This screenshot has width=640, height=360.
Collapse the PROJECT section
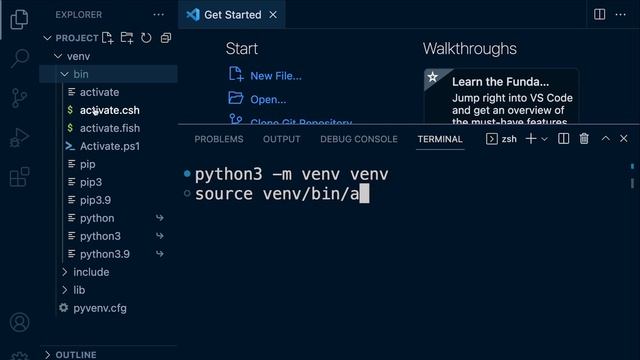[47, 38]
